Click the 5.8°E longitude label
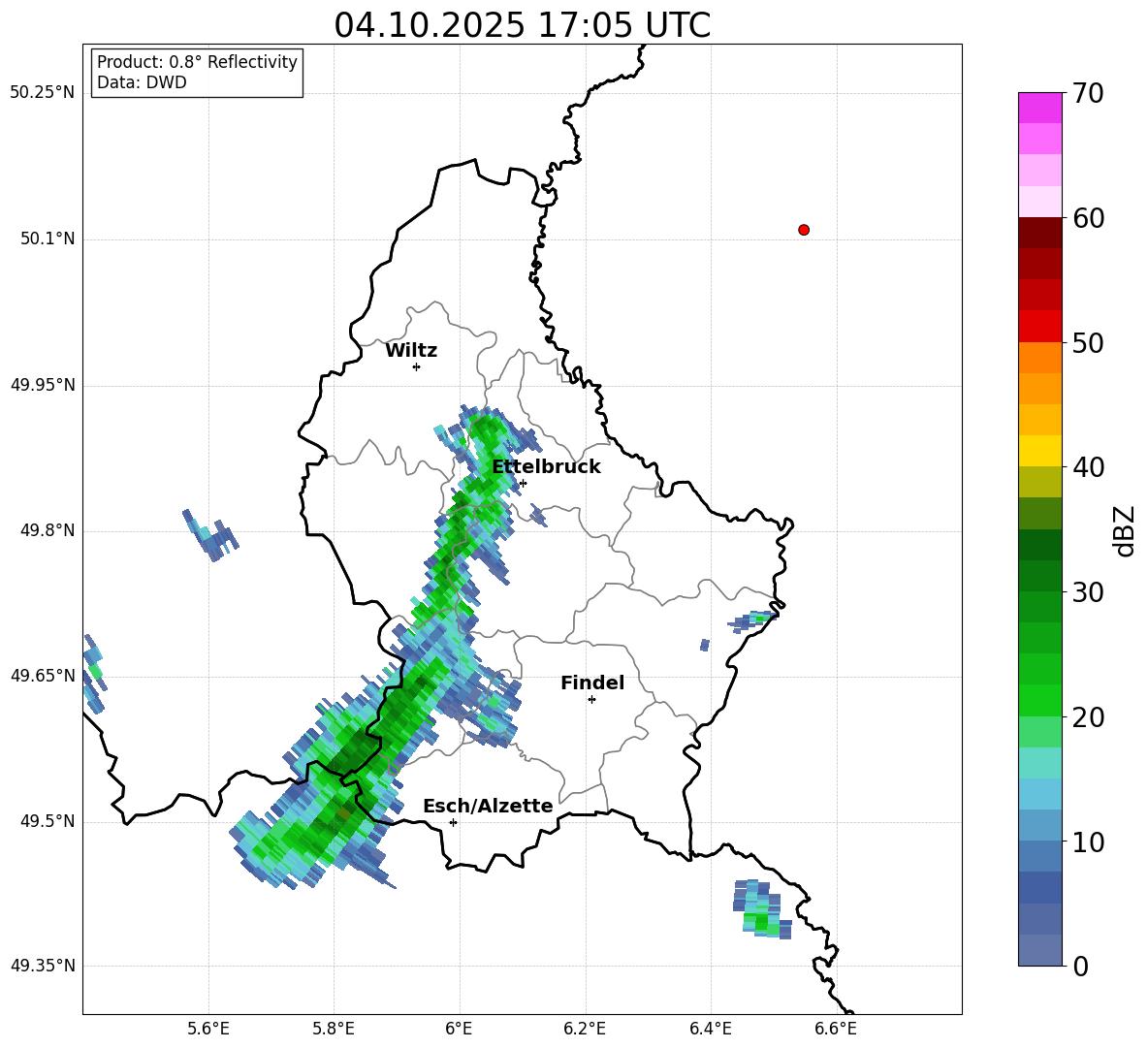Viewport: 1148px width, 1048px height. coord(334,1029)
